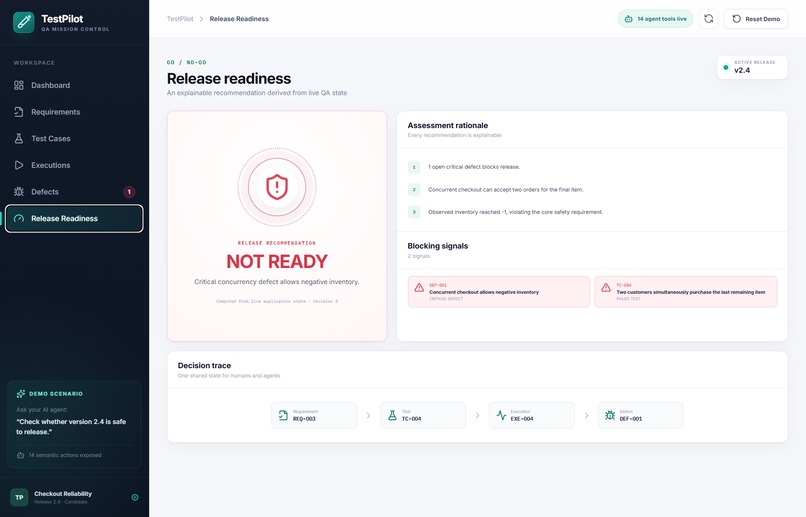
Task: Click the Defects bug icon in sidebar
Action: tap(19, 192)
